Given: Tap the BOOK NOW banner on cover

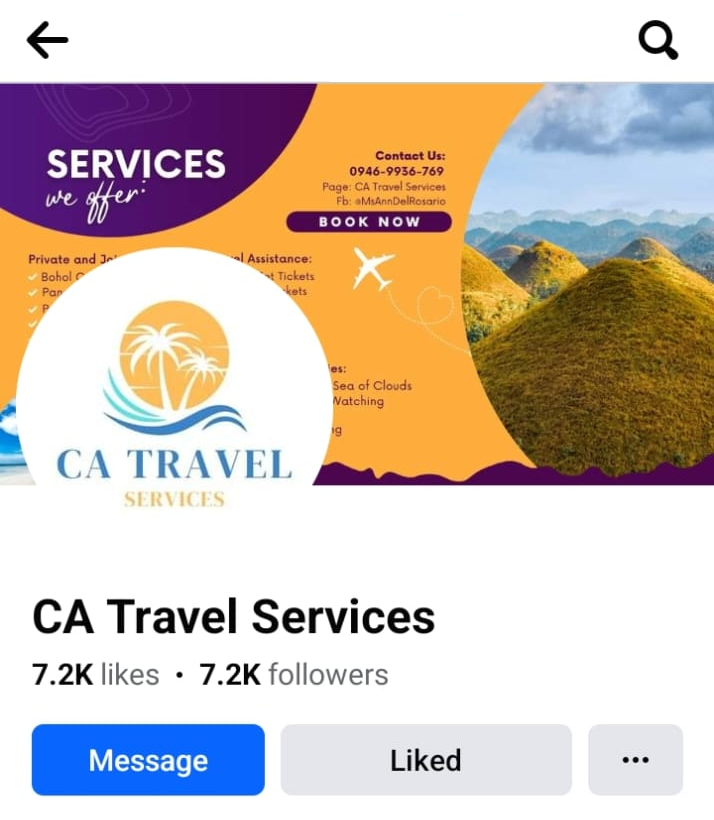Looking at the screenshot, I should click(369, 222).
